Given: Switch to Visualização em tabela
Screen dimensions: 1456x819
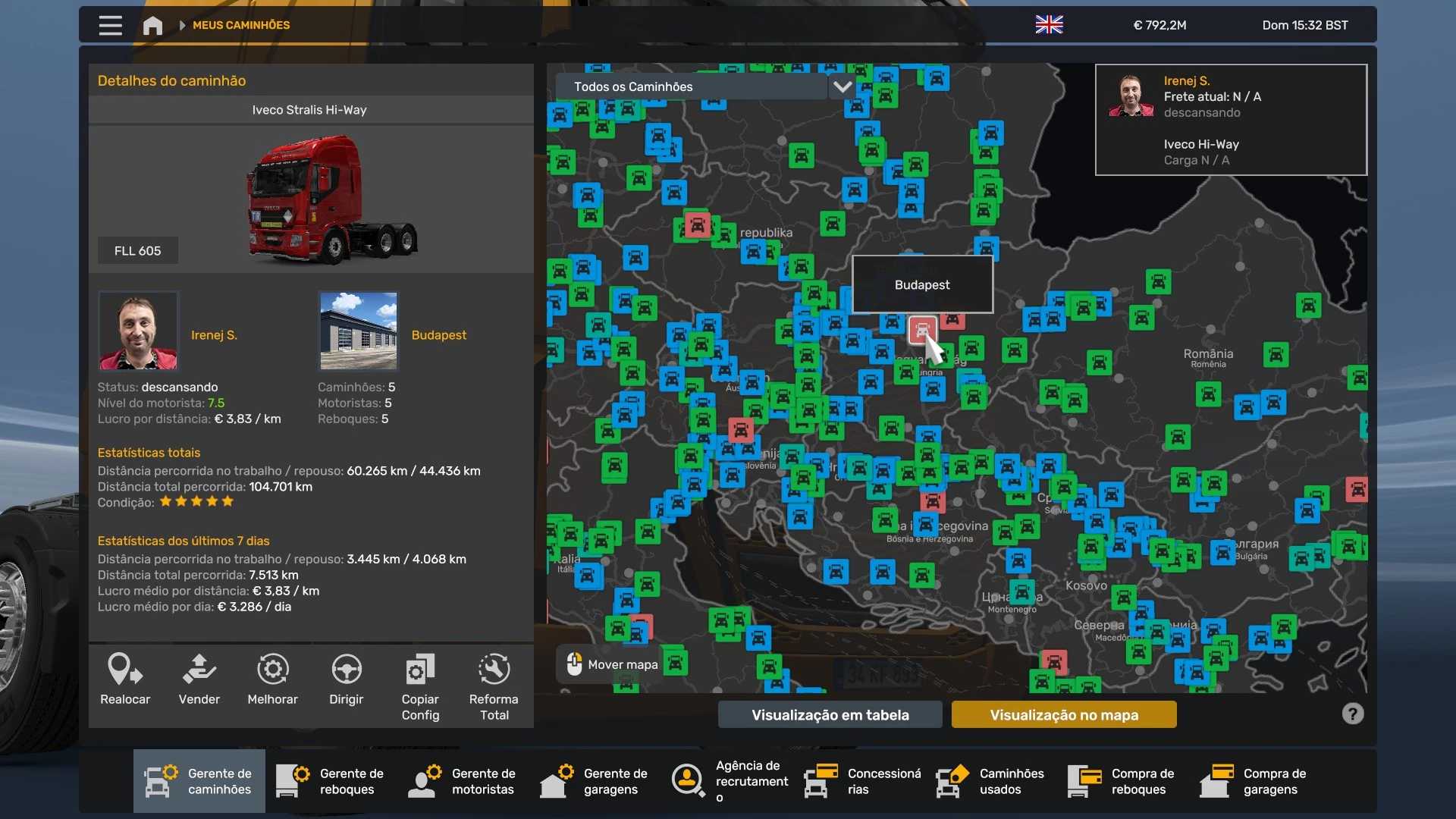Looking at the screenshot, I should click(x=830, y=714).
